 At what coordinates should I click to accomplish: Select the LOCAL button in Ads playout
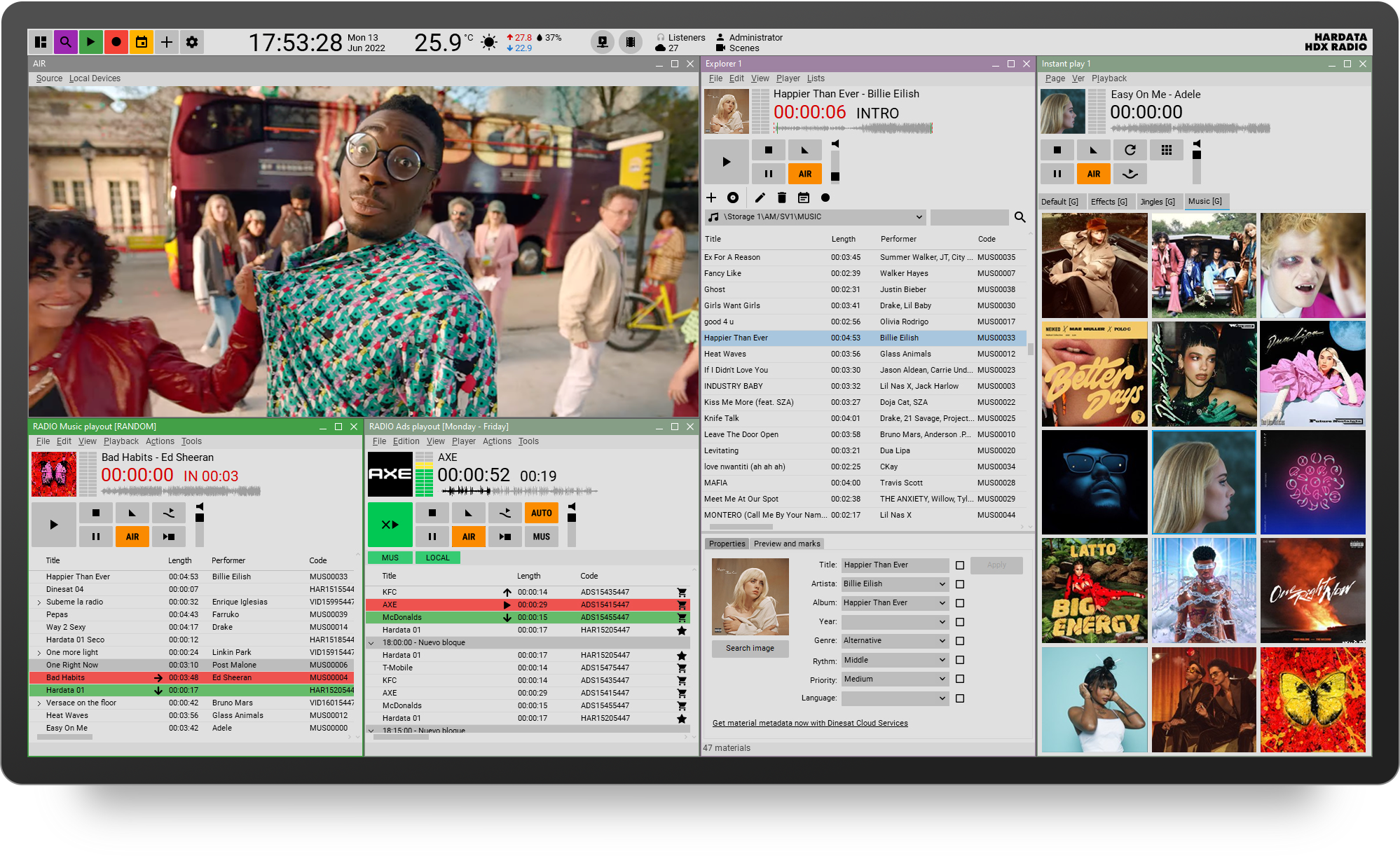[438, 558]
